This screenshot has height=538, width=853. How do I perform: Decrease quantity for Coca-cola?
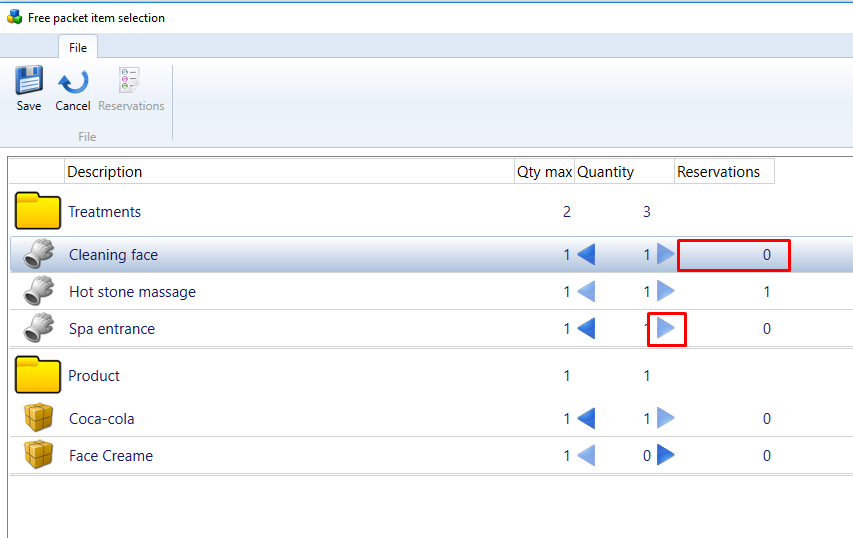(586, 418)
